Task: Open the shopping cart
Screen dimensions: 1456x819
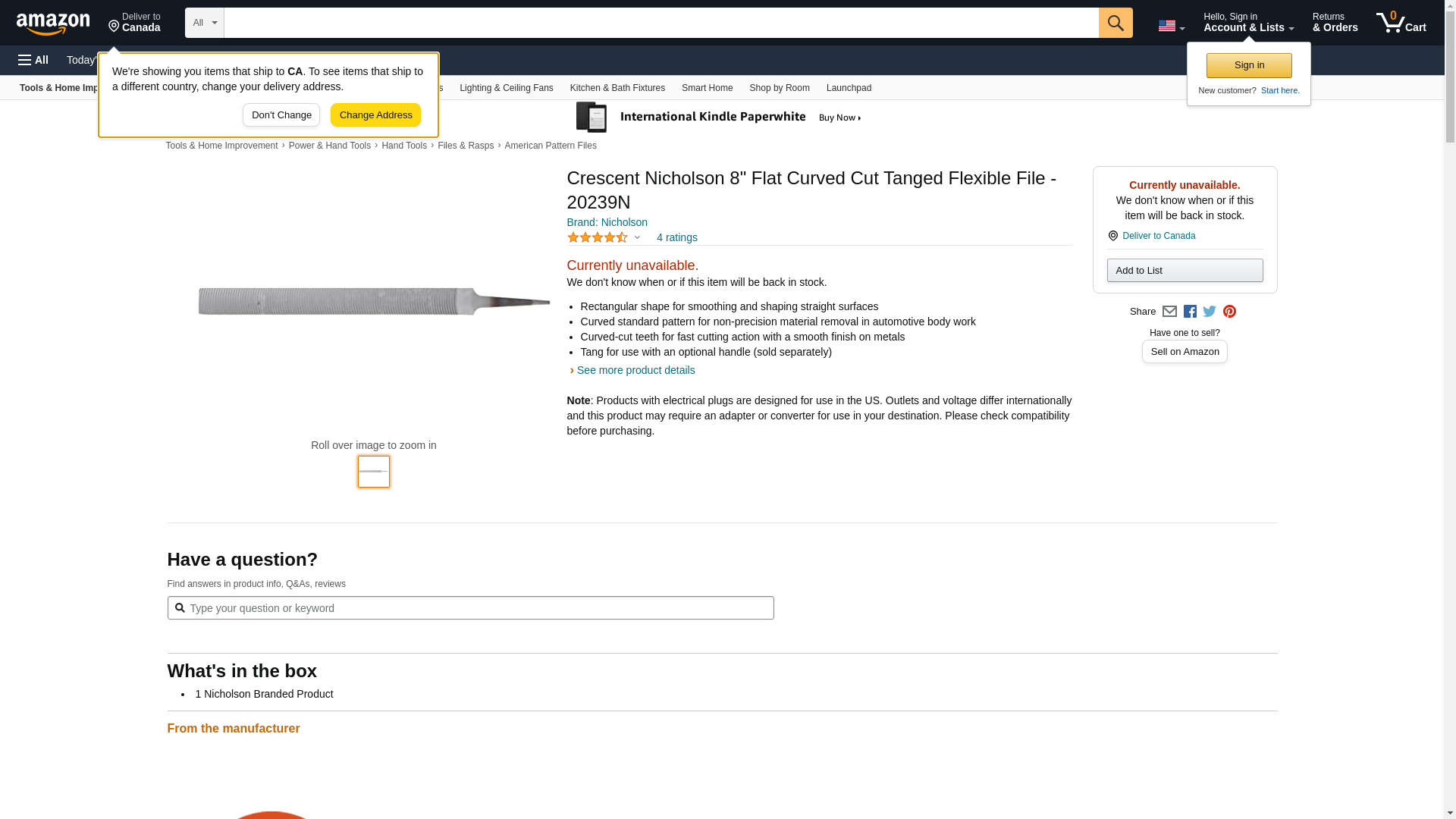Action: 1401,23
